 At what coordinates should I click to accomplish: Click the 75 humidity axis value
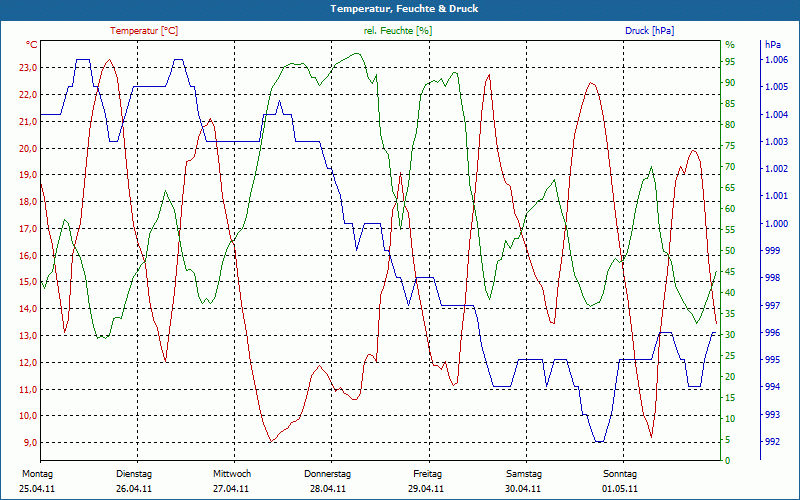click(x=730, y=146)
